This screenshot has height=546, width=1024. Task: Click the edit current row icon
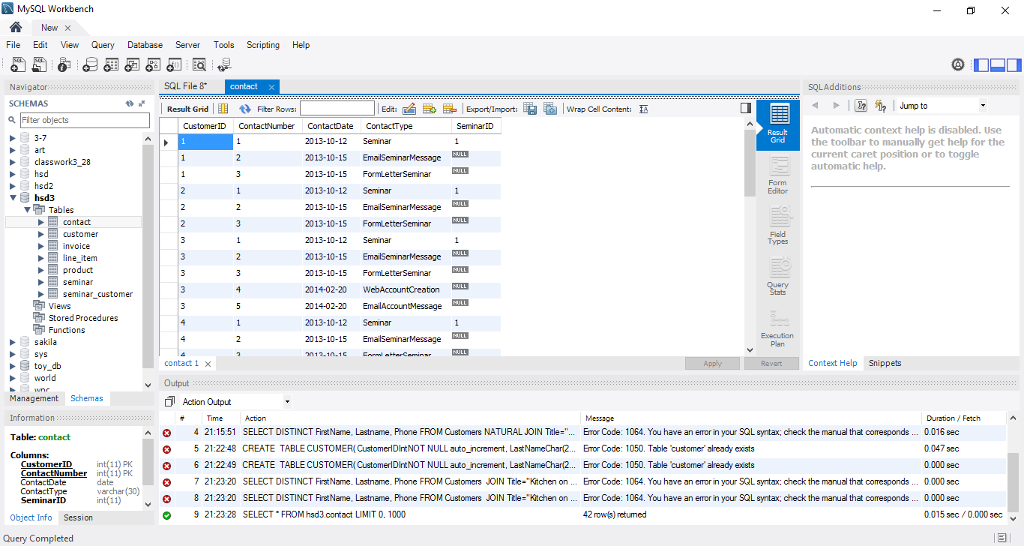point(409,109)
